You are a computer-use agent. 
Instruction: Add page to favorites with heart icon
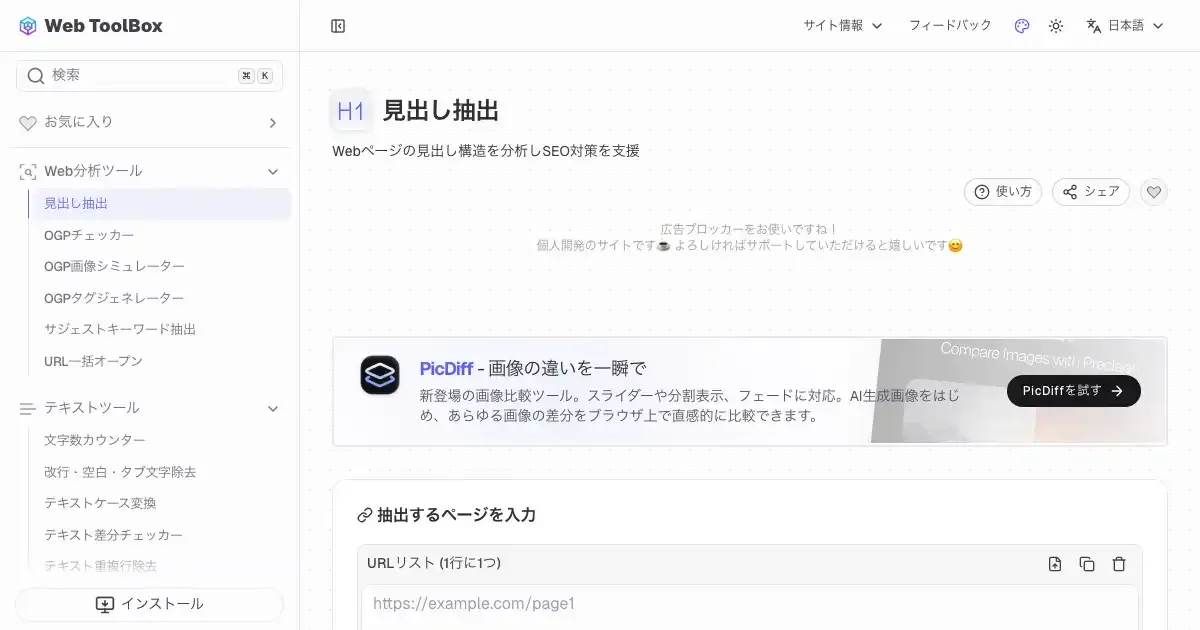1154,192
